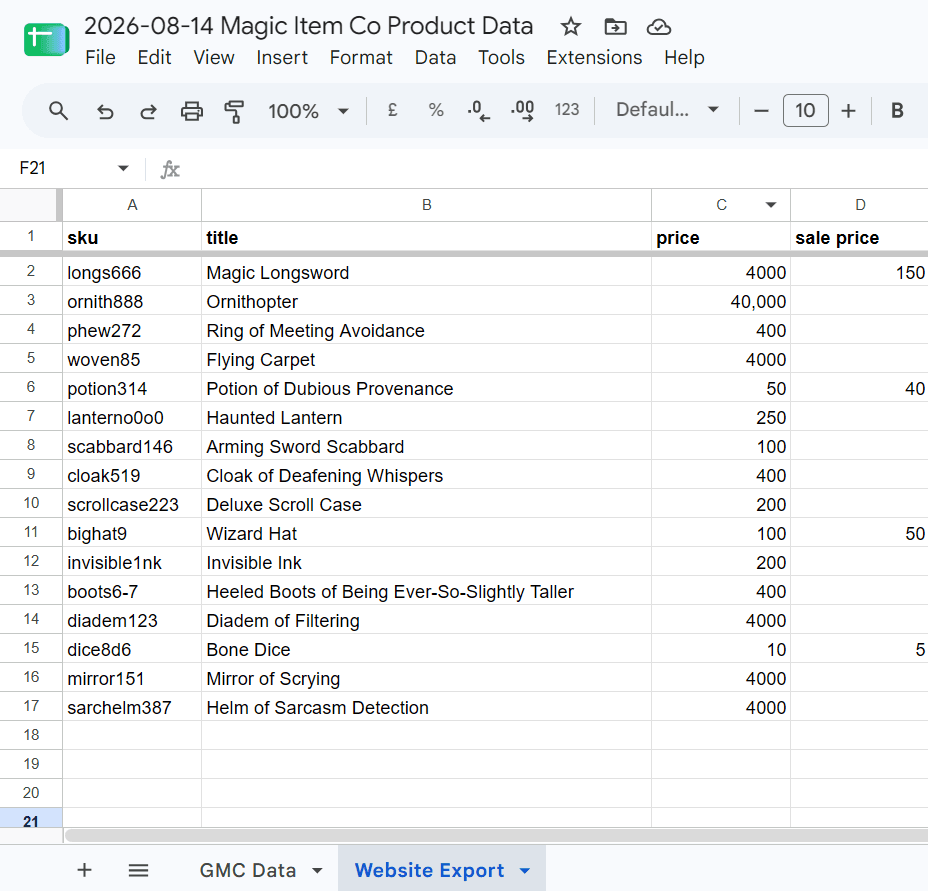Click the horizontal scrollbar
928x891 pixels.
(496, 835)
